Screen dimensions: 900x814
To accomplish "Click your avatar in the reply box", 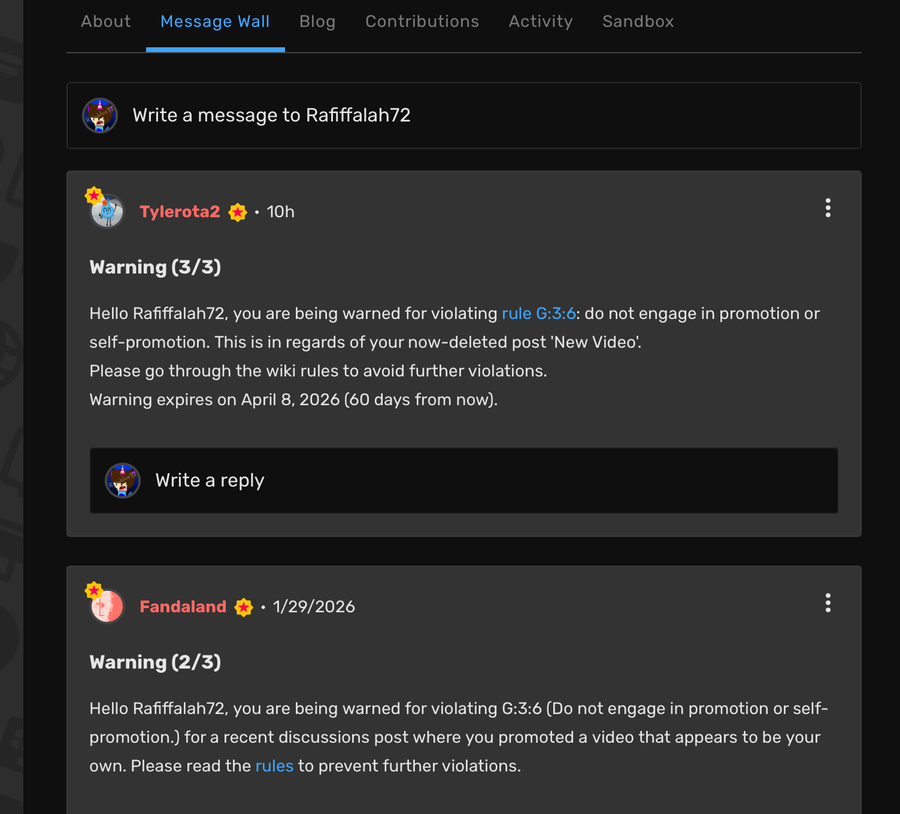I will point(123,481).
